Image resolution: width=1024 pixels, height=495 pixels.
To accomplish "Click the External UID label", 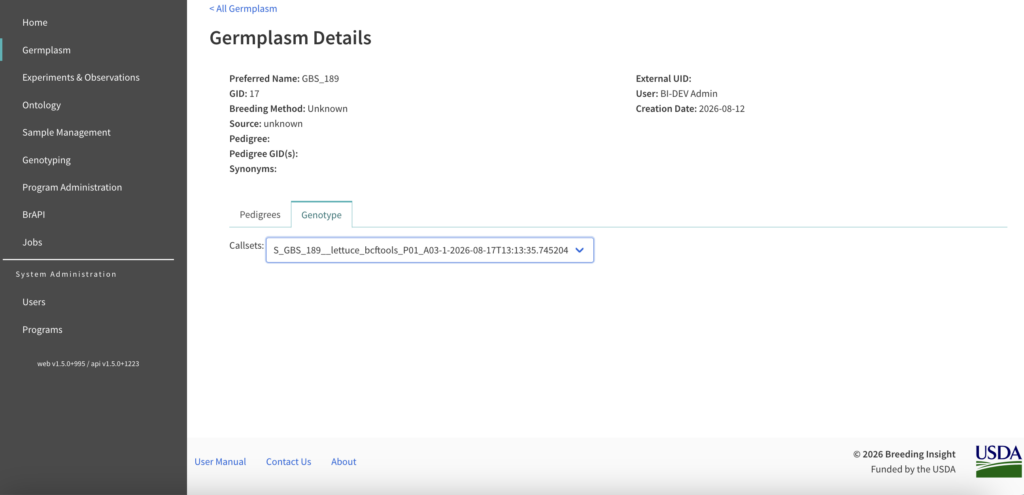I will click(664, 78).
